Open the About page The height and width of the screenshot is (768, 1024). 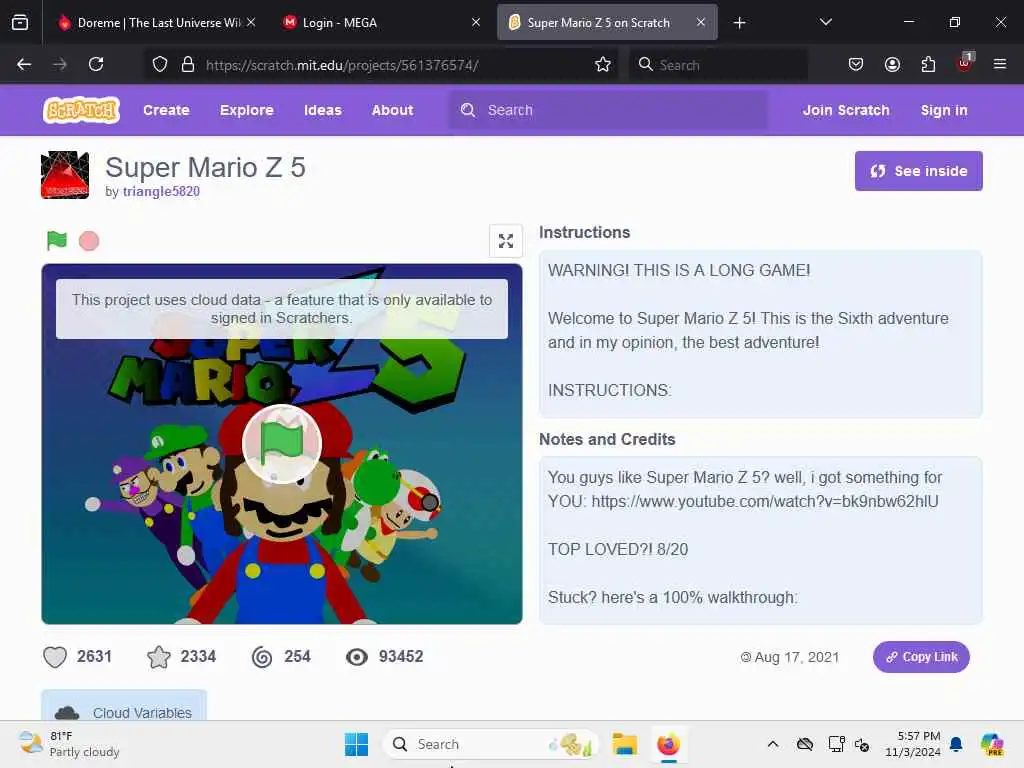point(392,110)
